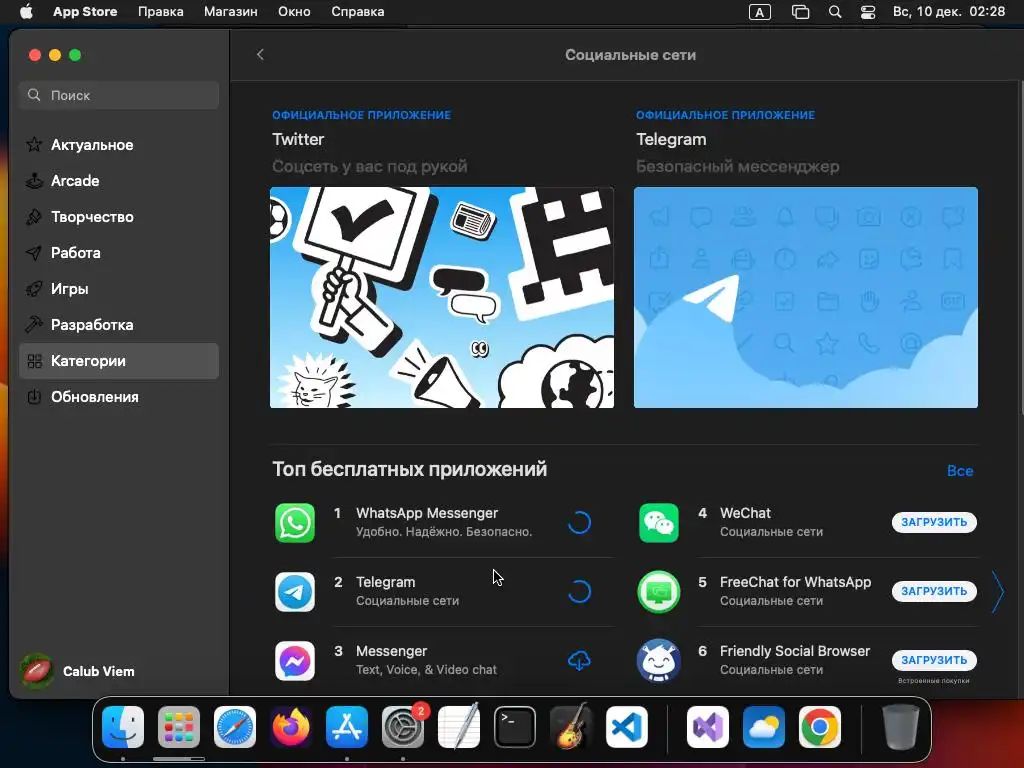Open the Telegram featured banner image
1024x768 pixels.
(x=806, y=298)
